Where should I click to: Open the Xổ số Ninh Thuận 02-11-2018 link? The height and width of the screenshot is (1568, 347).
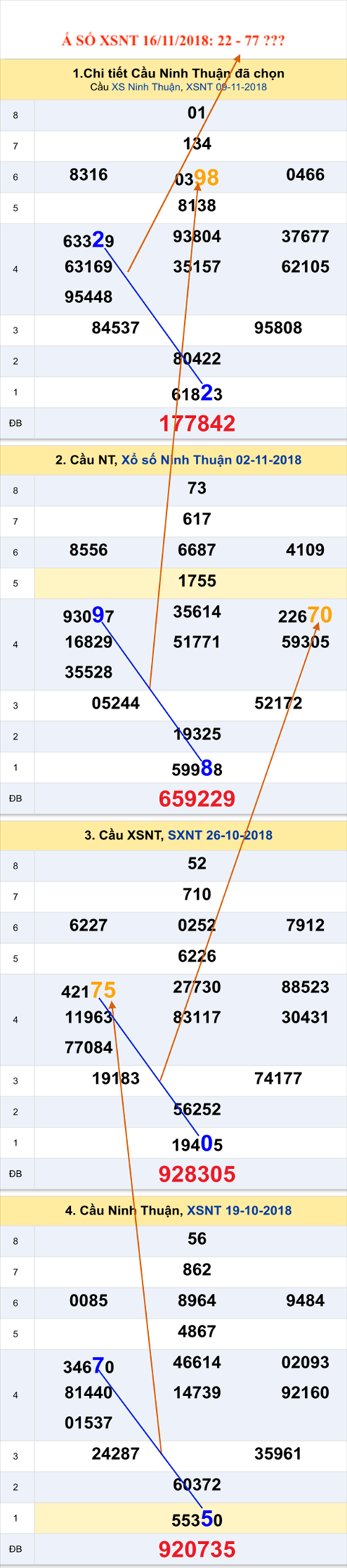(211, 460)
